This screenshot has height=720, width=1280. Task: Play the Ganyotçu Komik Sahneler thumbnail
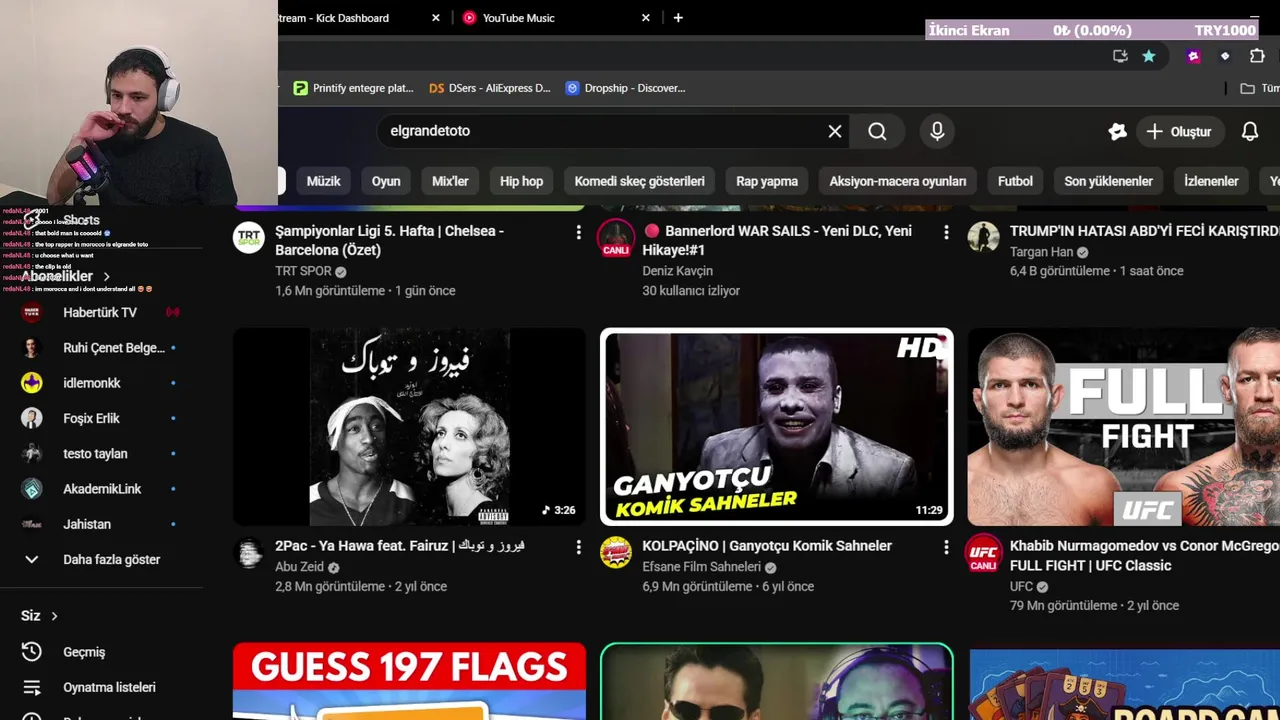point(777,427)
